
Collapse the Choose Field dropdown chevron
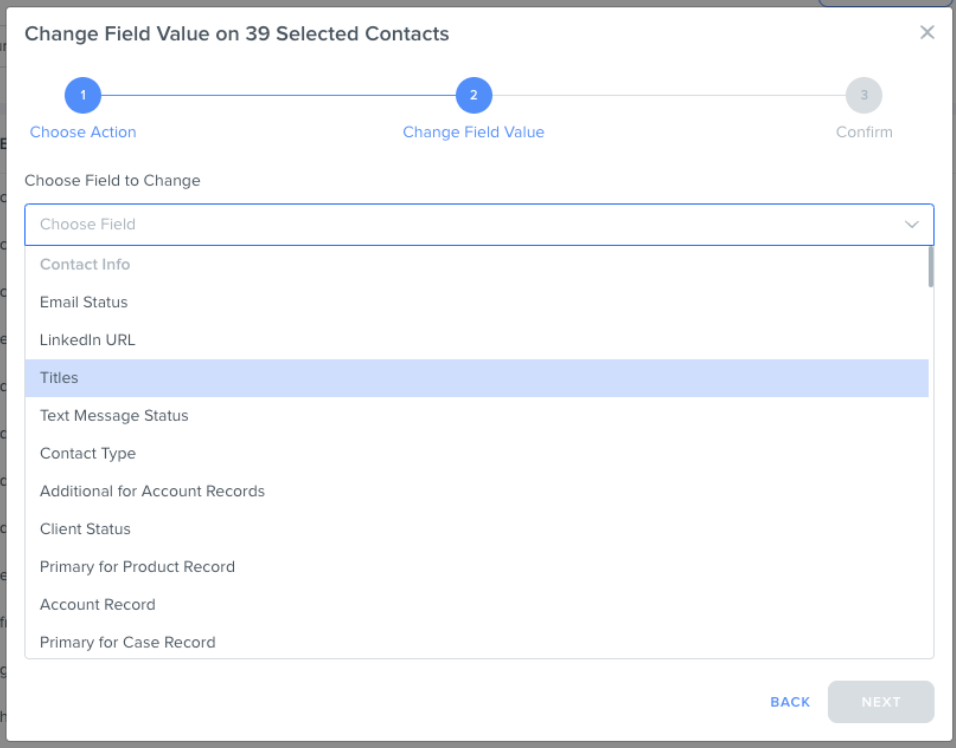(x=911, y=224)
